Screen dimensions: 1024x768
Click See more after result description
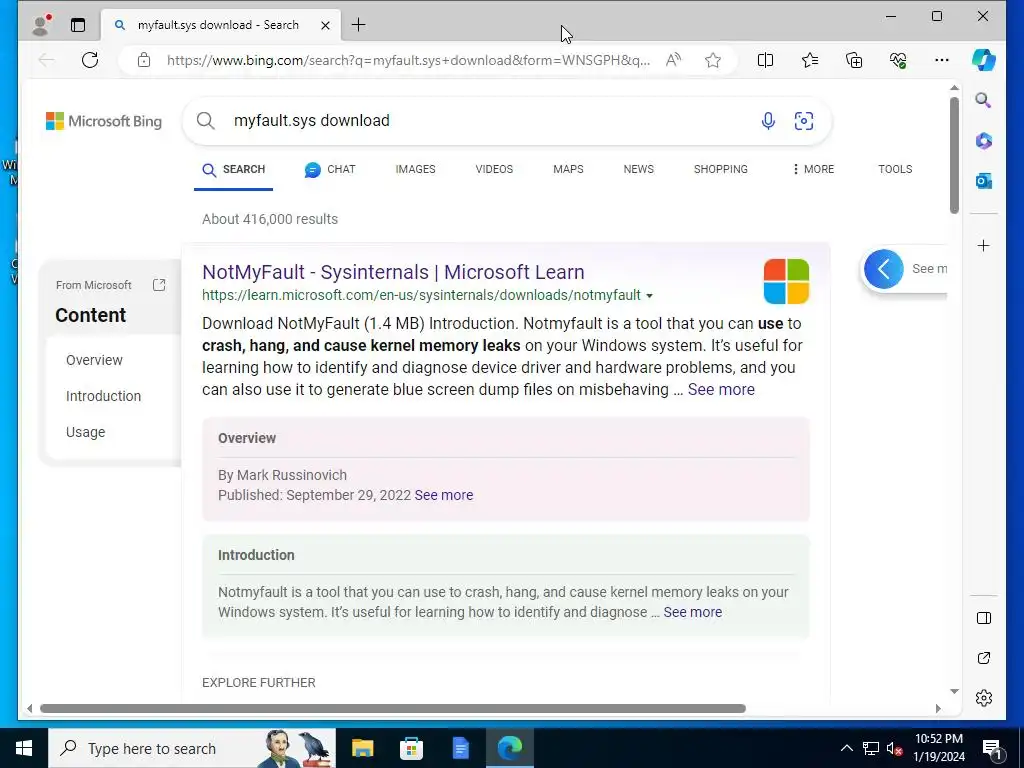(721, 389)
